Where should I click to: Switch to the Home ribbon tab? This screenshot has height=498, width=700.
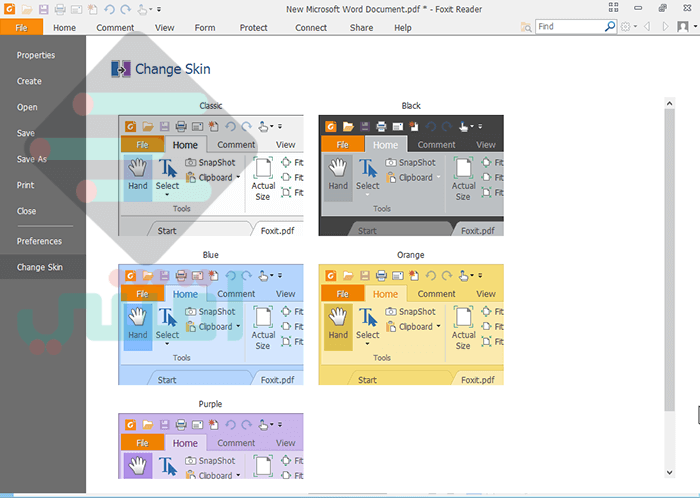coord(64,28)
